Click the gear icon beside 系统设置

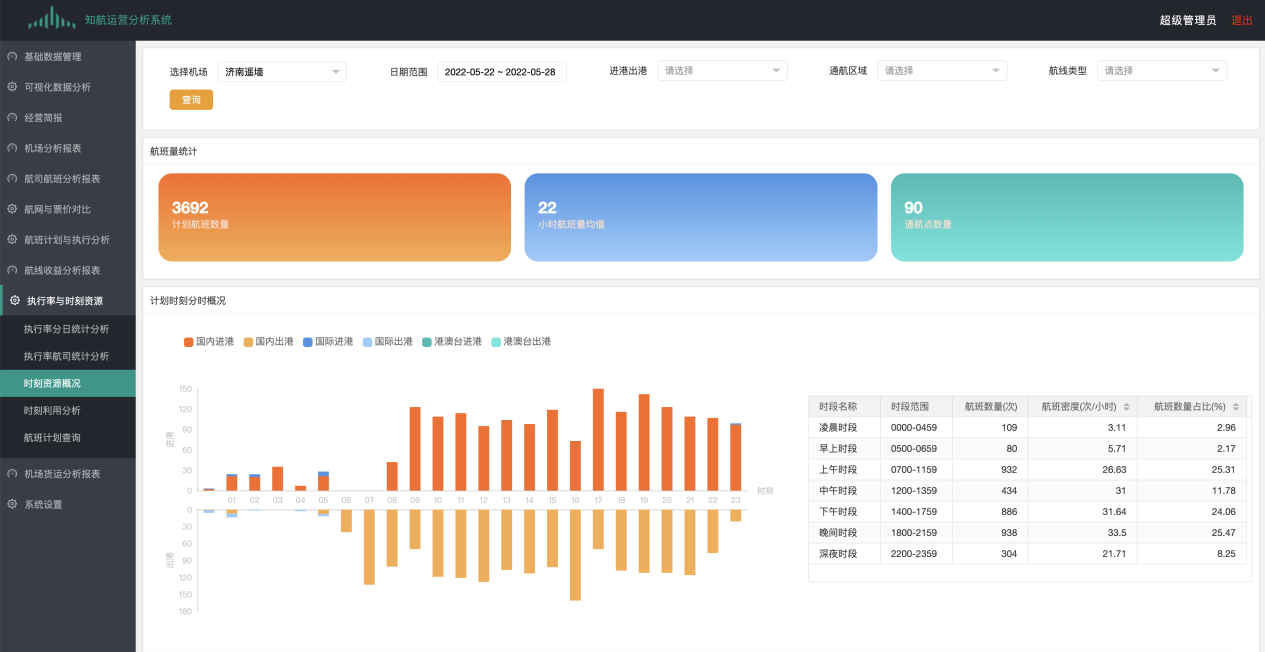click(x=12, y=504)
